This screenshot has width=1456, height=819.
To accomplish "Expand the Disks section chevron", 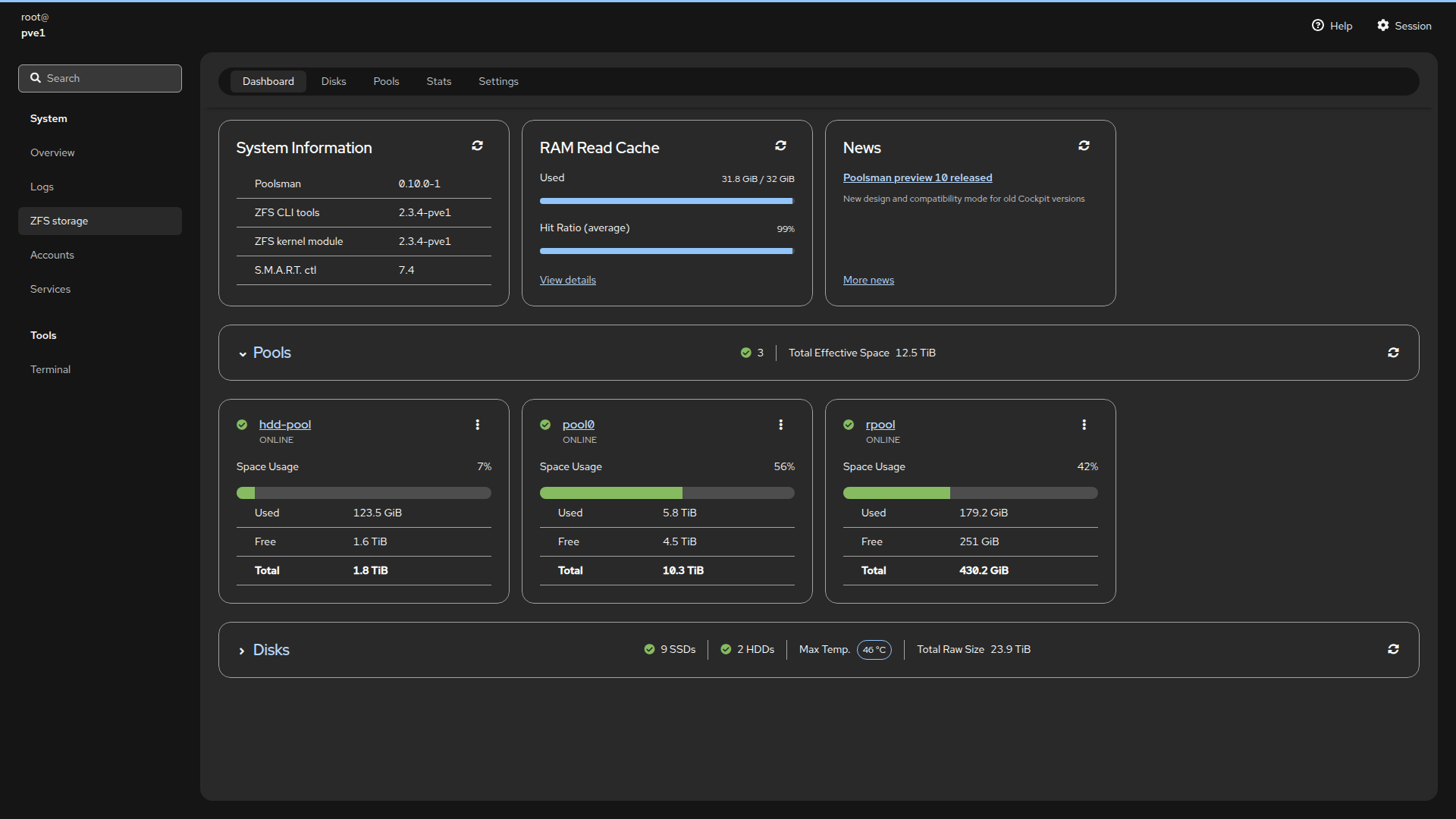I will (x=242, y=651).
